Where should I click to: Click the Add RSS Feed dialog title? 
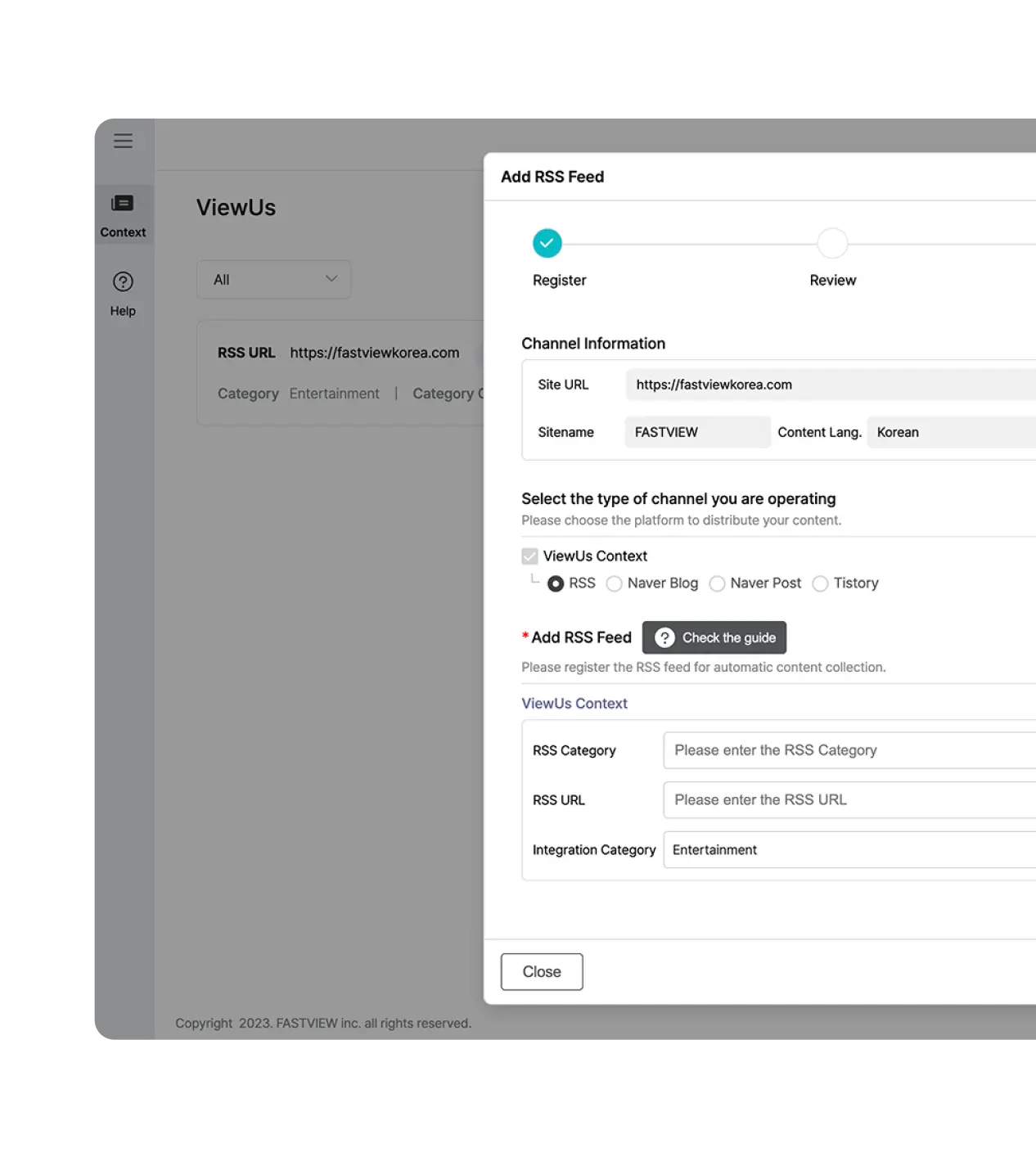(x=552, y=177)
